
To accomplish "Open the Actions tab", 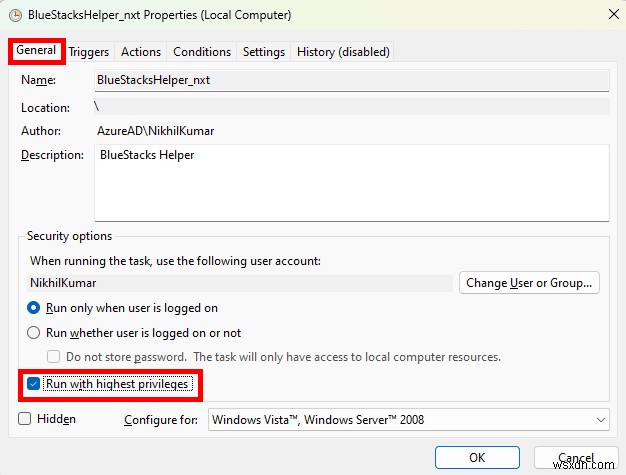I will coord(141,52).
